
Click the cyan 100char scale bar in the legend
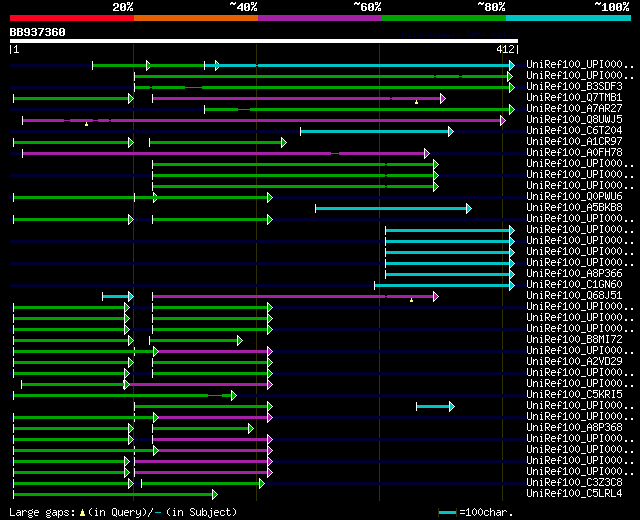point(447,513)
